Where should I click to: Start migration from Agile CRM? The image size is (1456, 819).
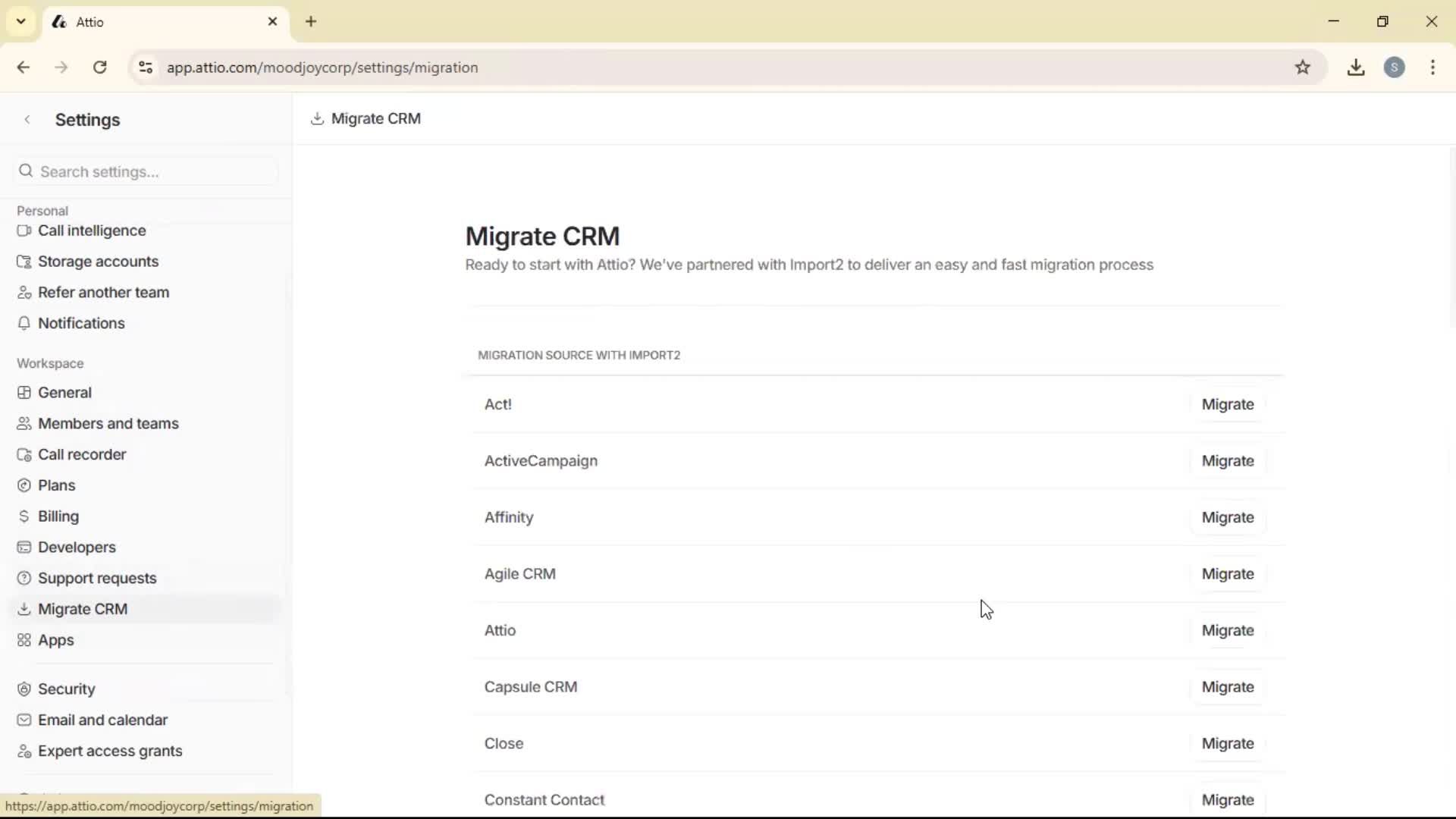coord(1228,574)
